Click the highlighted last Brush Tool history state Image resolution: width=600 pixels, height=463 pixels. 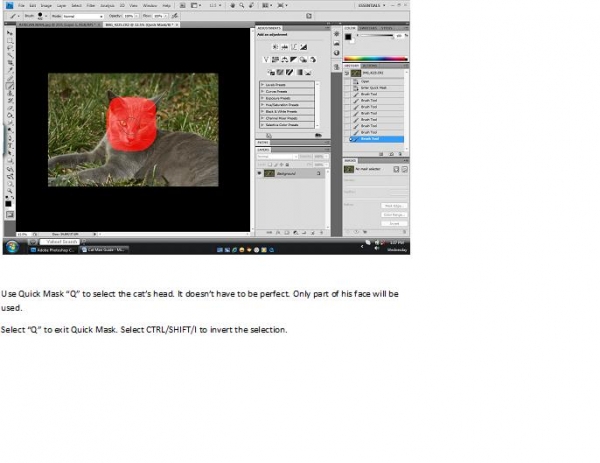point(377,139)
